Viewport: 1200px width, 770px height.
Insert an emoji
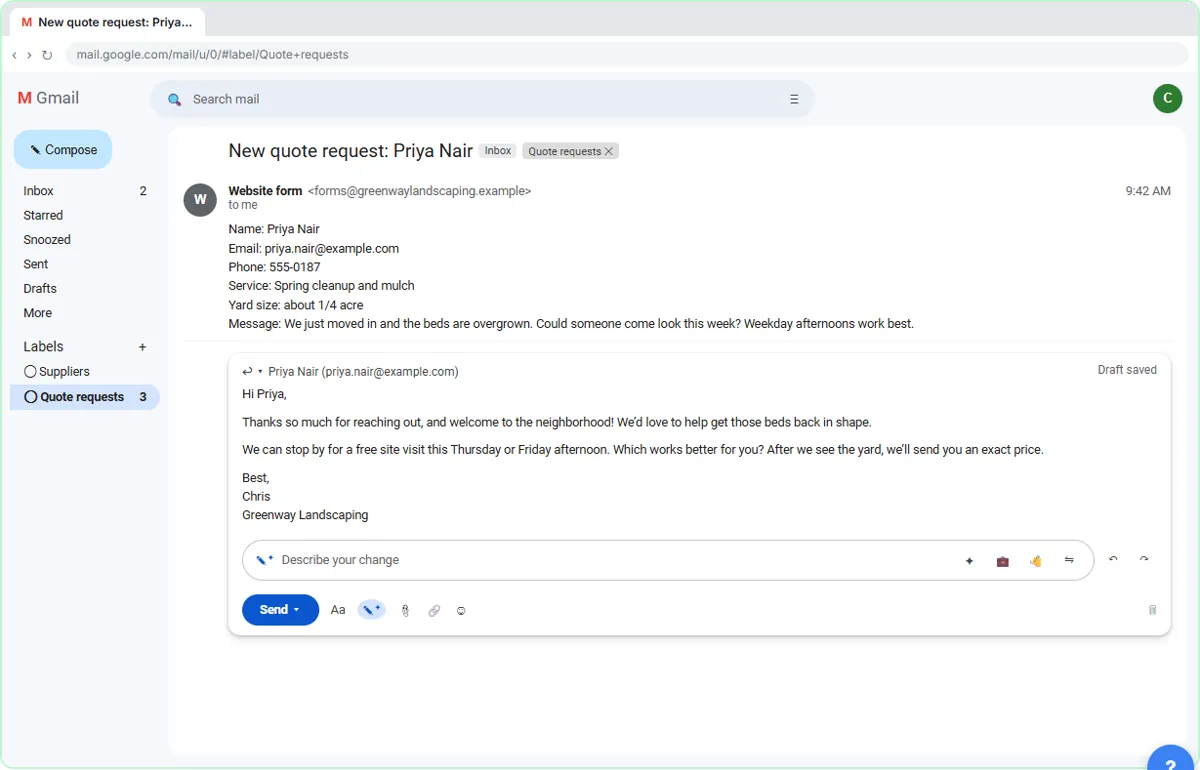461,610
